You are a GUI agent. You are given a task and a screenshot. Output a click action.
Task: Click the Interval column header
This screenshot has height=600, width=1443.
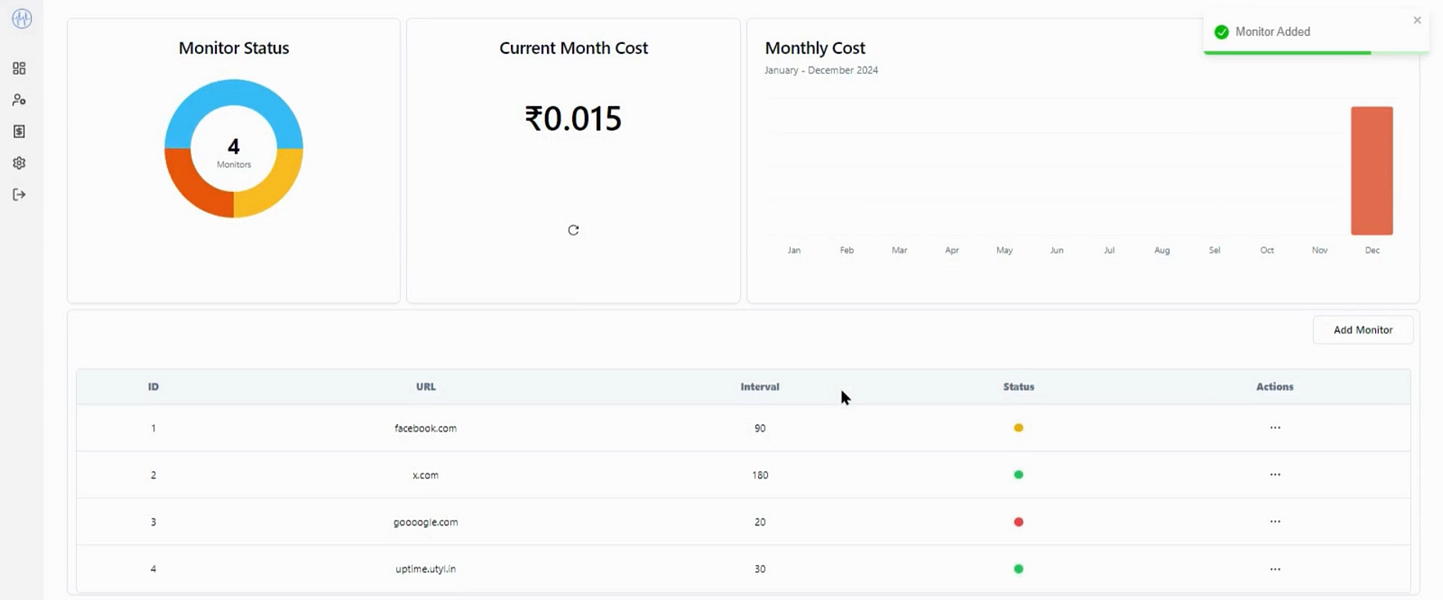pos(760,387)
